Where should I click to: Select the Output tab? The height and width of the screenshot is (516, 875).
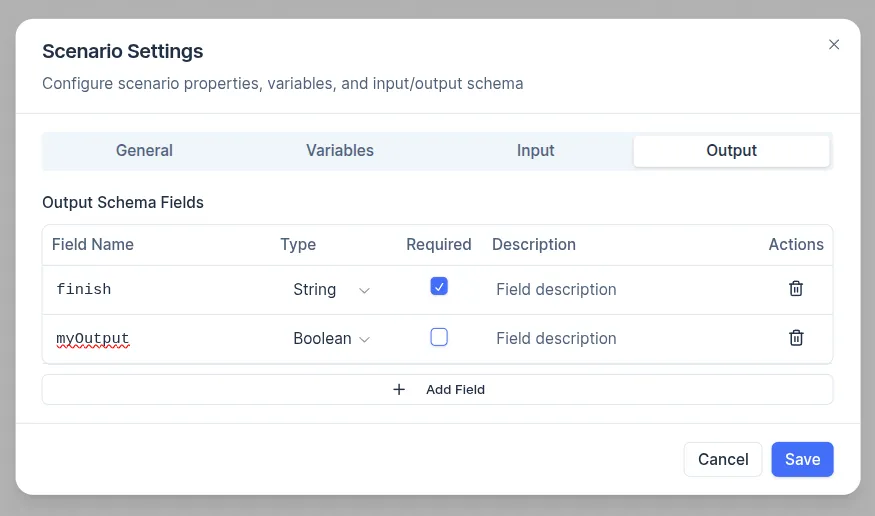(731, 151)
